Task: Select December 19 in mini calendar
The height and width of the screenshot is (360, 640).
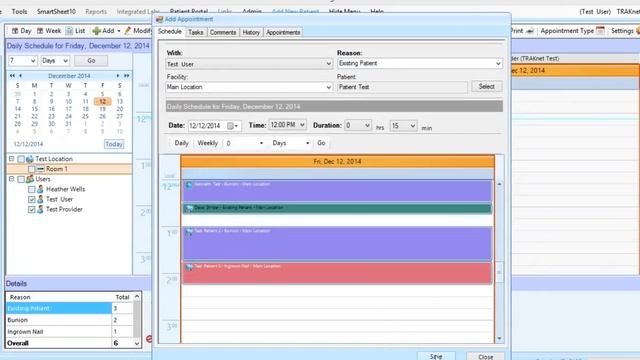Action: (102, 109)
